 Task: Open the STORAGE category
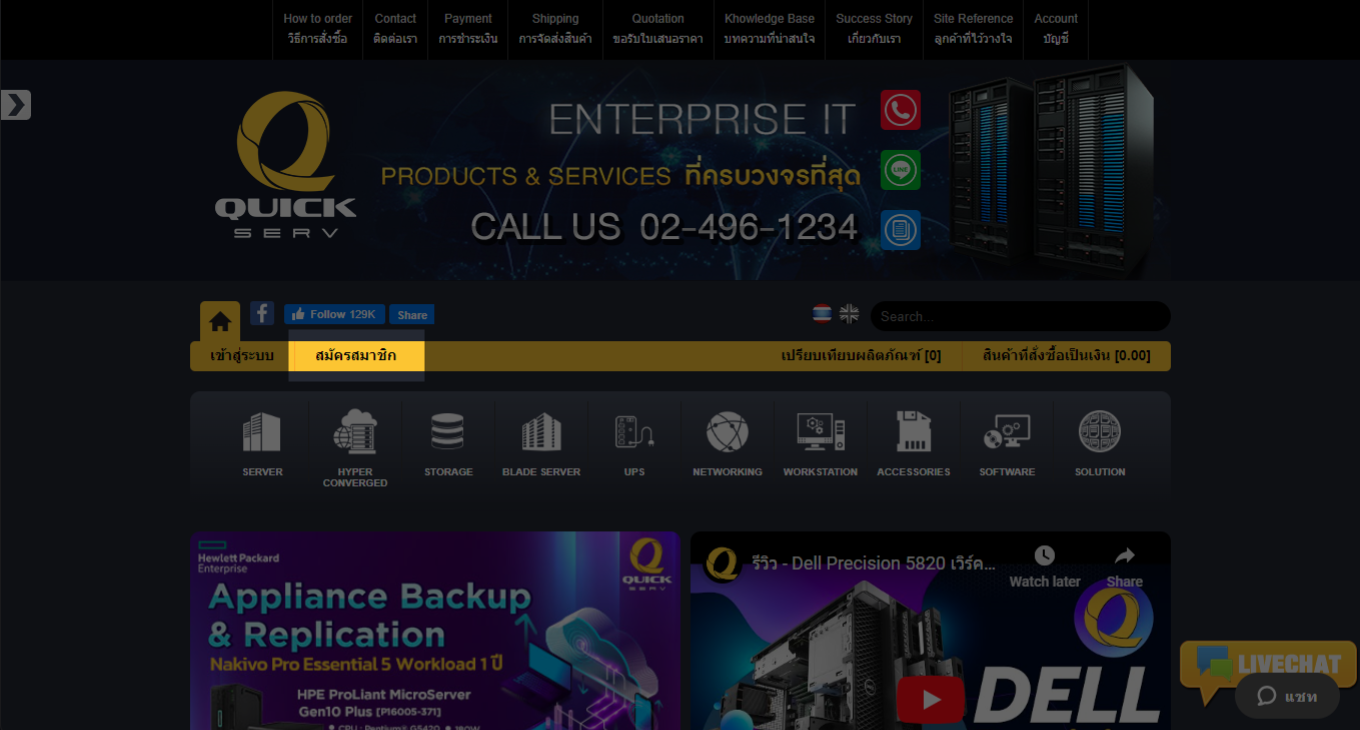coord(448,444)
